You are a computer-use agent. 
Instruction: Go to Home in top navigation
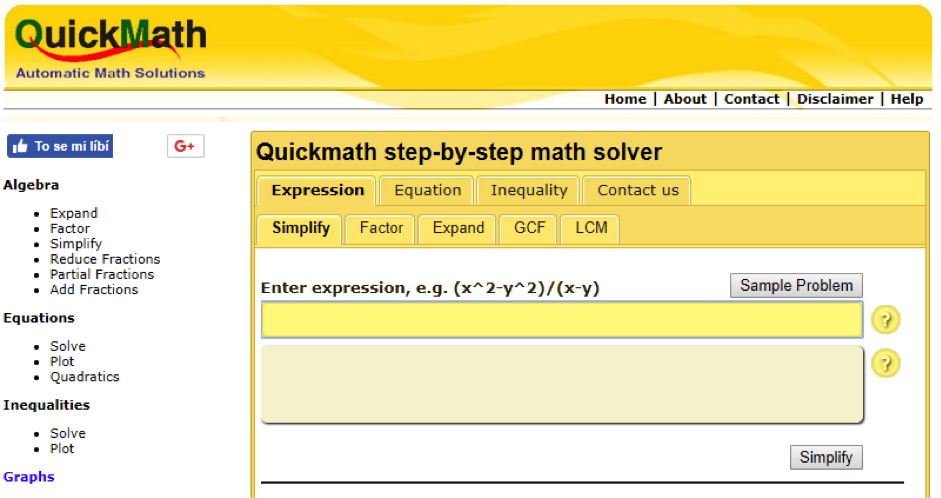[625, 99]
